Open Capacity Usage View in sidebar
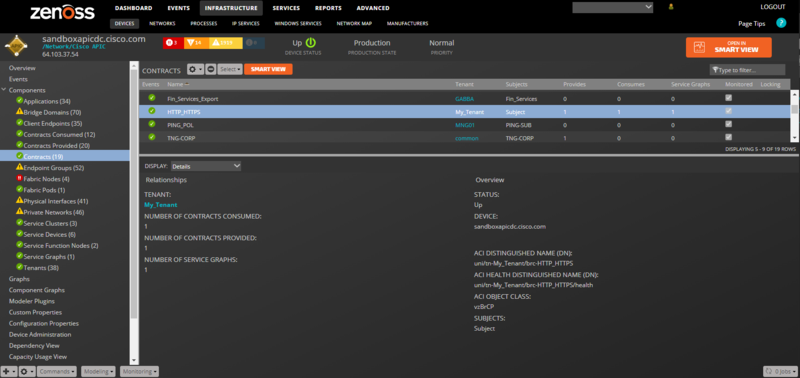800x378 pixels. 38,357
